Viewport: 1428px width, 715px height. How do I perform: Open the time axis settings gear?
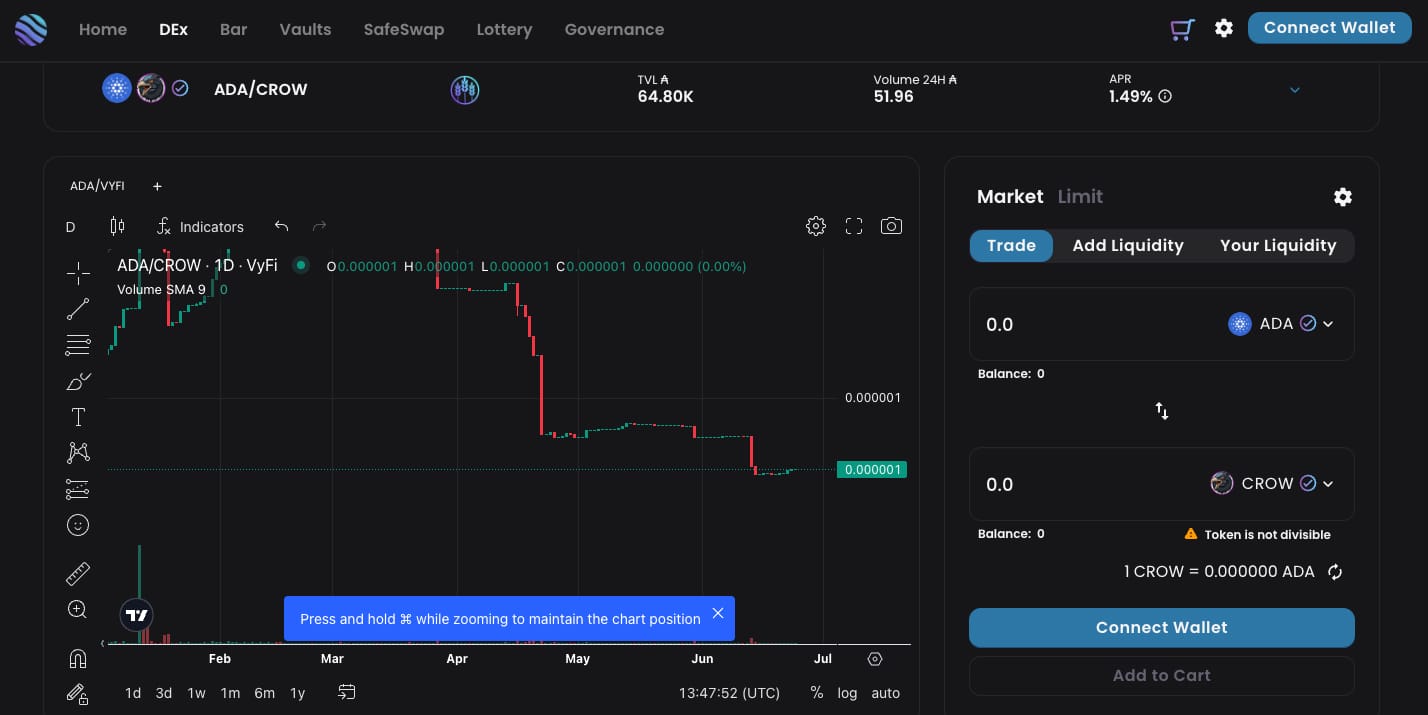875,659
